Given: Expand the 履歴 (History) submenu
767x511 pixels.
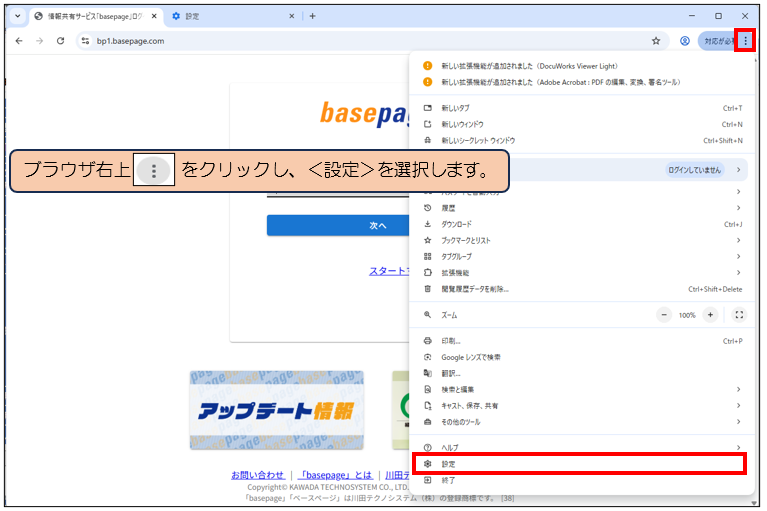Looking at the screenshot, I should (580, 208).
